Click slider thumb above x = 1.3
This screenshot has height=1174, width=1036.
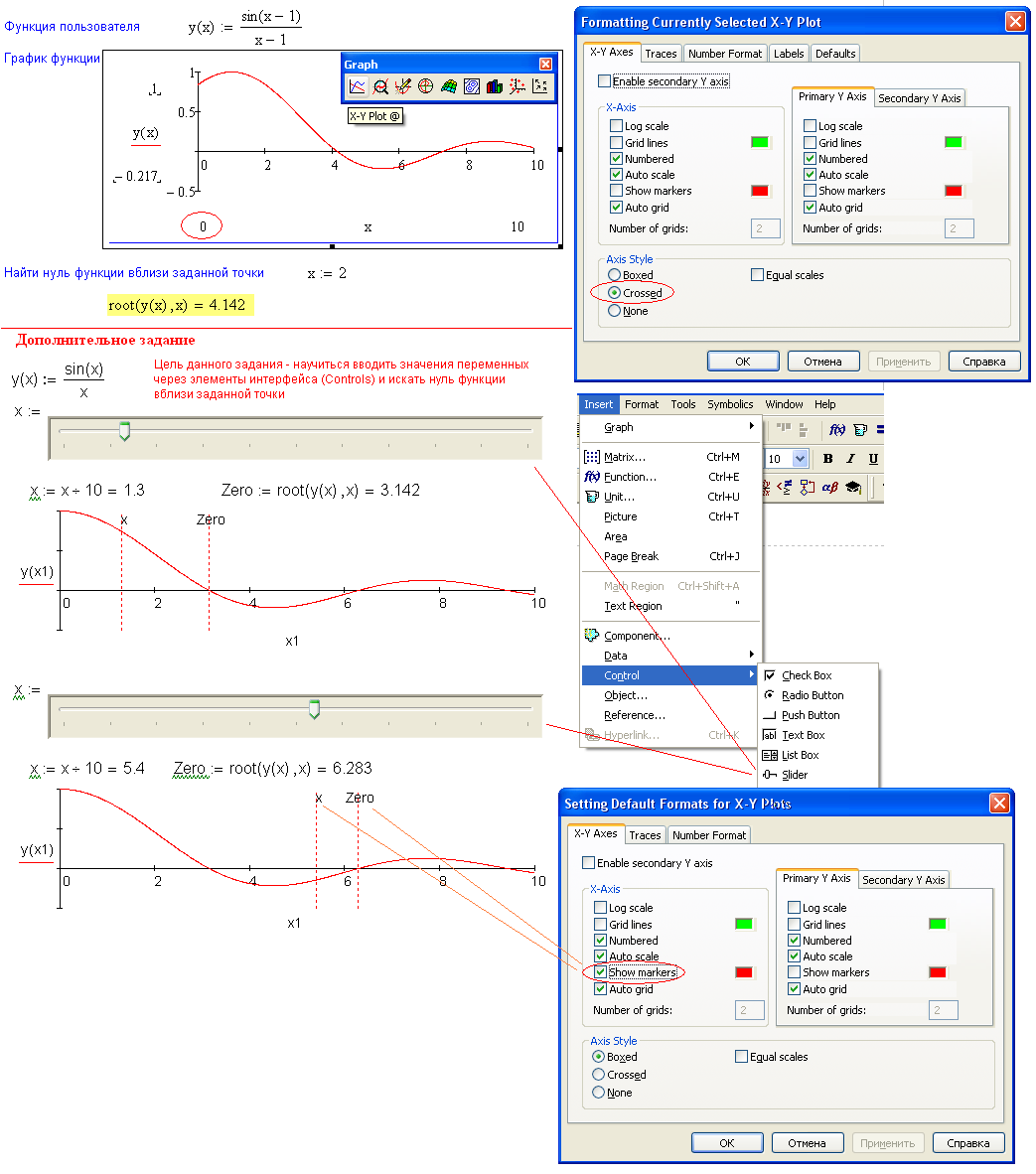point(125,430)
